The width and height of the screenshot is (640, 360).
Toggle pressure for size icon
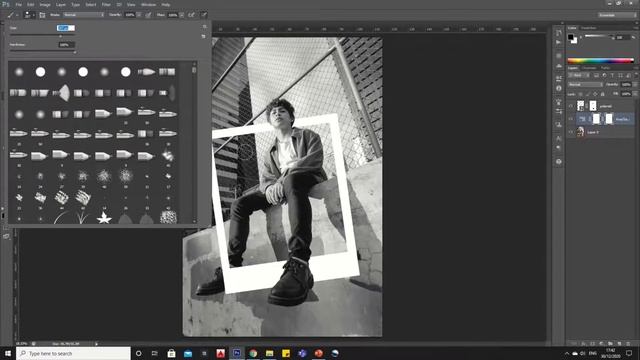204,15
